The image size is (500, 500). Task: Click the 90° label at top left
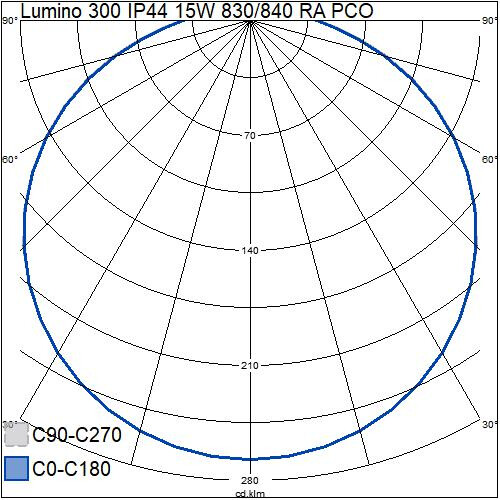10,21
